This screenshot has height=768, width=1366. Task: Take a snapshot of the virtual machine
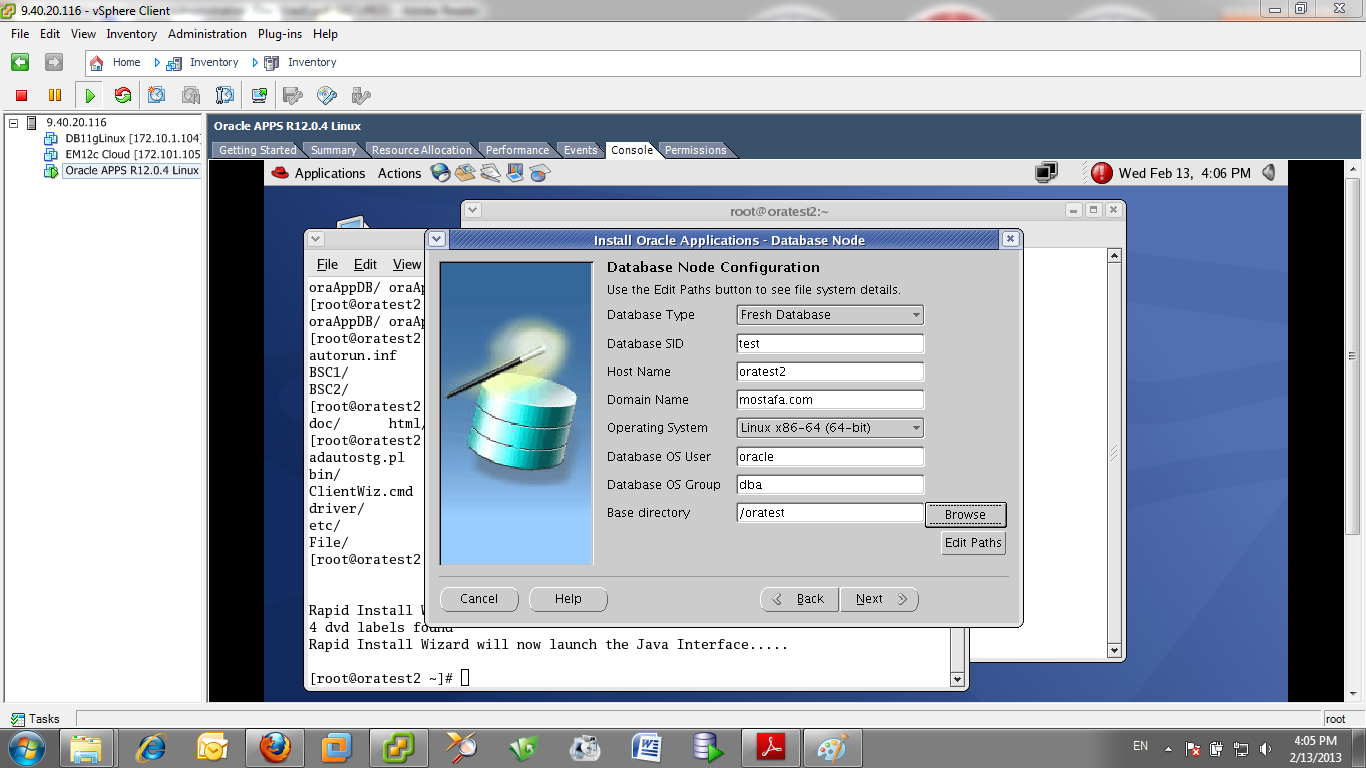[157, 95]
